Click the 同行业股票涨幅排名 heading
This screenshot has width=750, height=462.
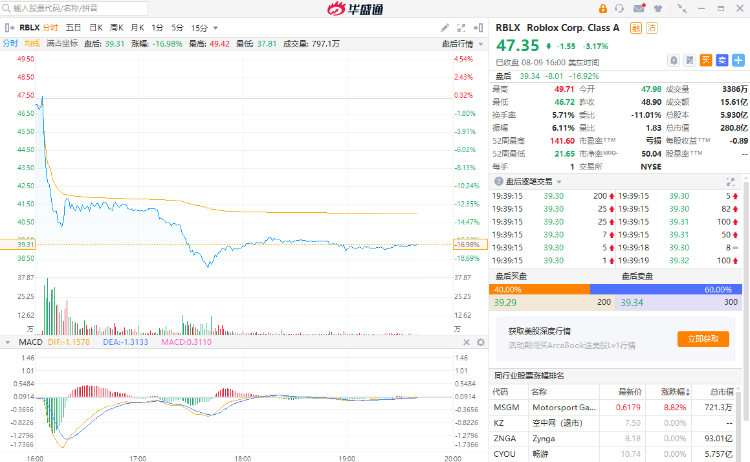(x=529, y=375)
